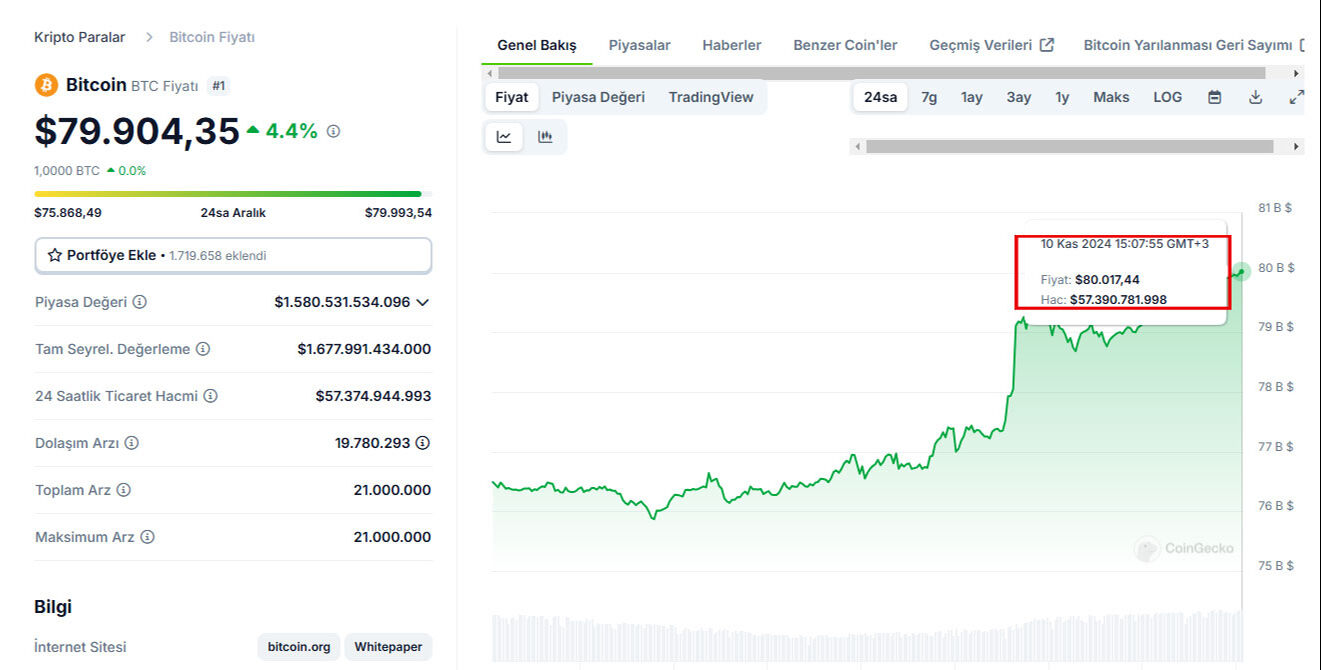Enable the 1y time range
1321x670 pixels.
[1062, 97]
